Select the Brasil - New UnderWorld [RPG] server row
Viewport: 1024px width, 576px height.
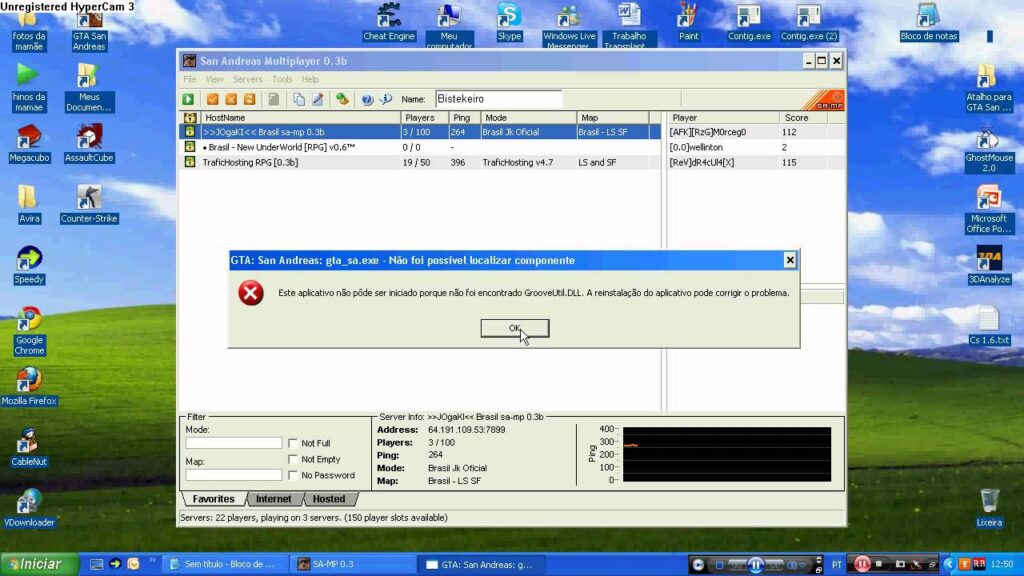421,147
